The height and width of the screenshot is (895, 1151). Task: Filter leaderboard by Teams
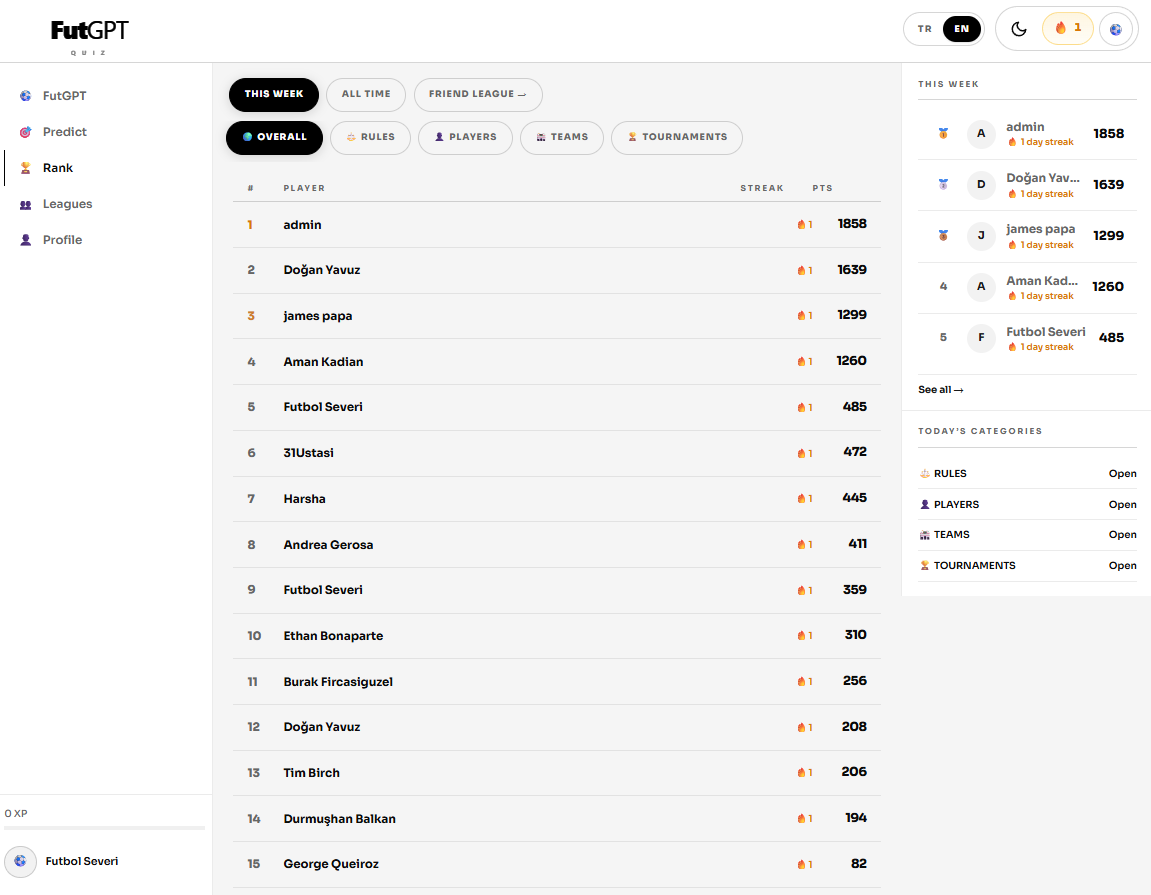(x=562, y=137)
